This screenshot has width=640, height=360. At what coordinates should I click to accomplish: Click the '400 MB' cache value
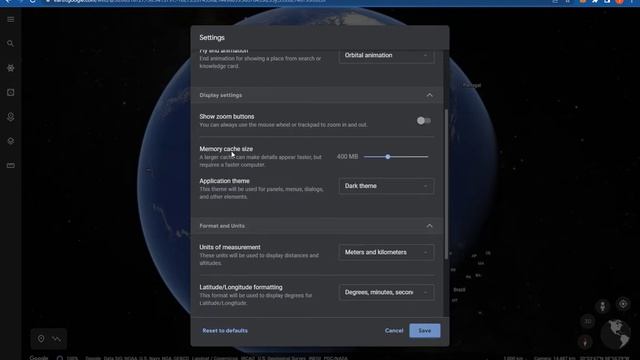point(347,157)
